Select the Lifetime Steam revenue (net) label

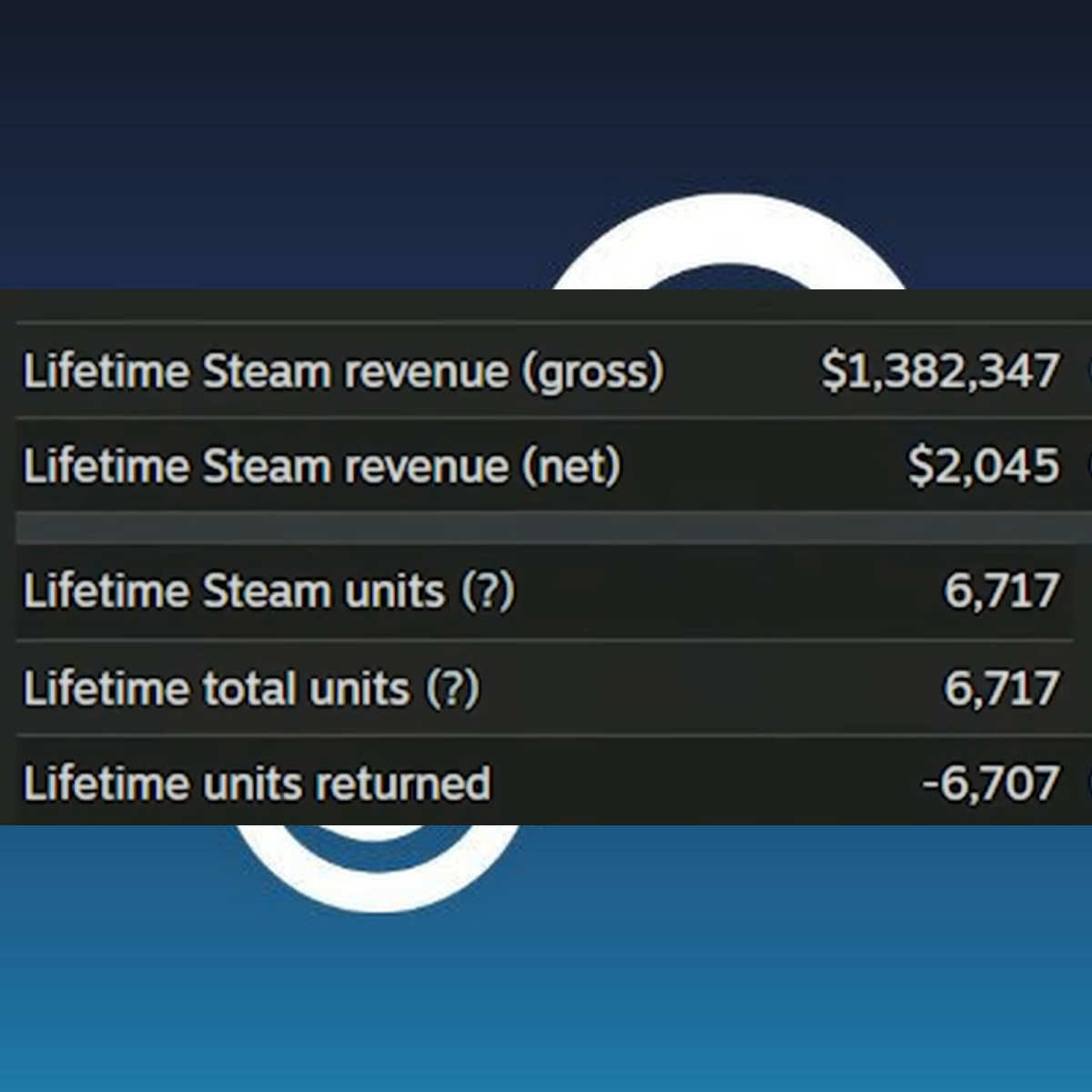click(x=322, y=467)
